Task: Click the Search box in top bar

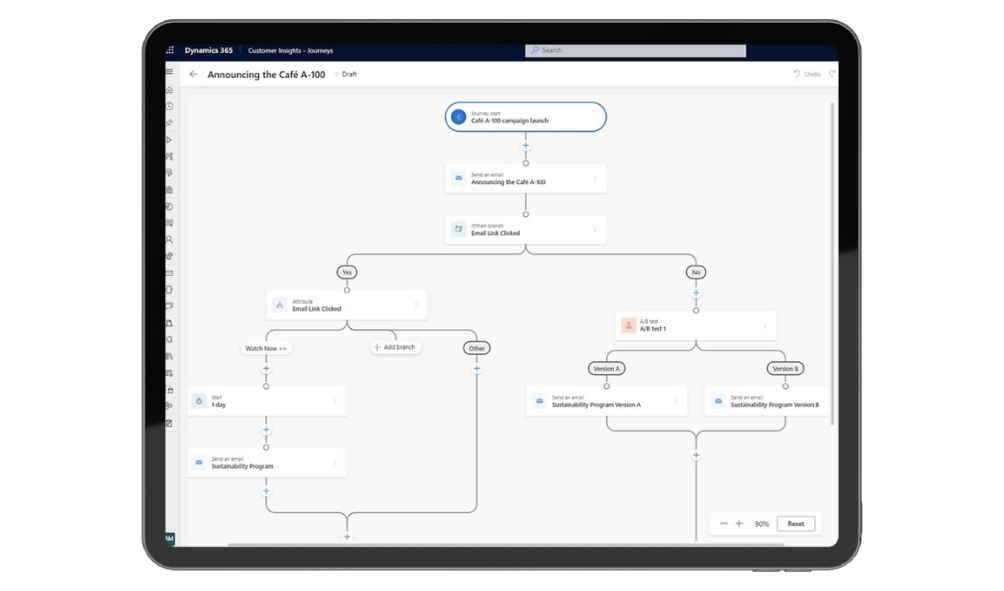Action: point(636,50)
